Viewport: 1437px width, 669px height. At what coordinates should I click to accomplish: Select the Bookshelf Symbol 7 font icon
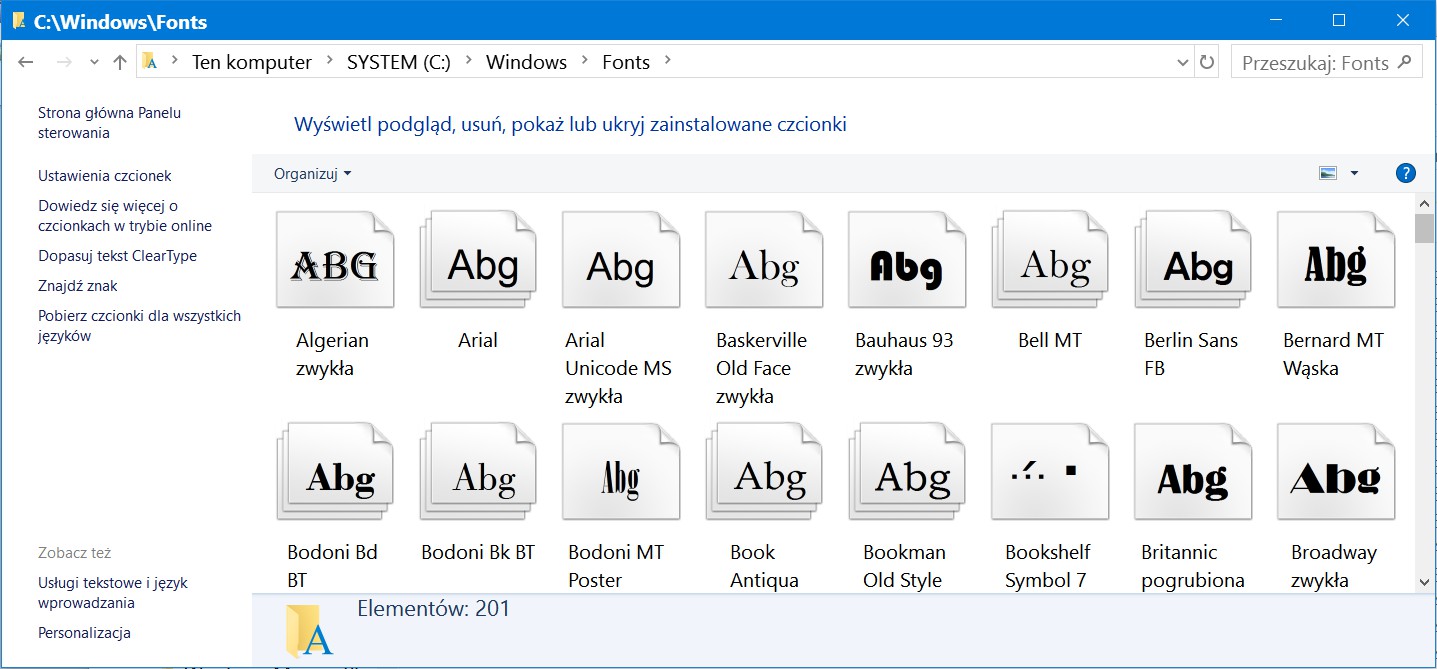click(1049, 471)
